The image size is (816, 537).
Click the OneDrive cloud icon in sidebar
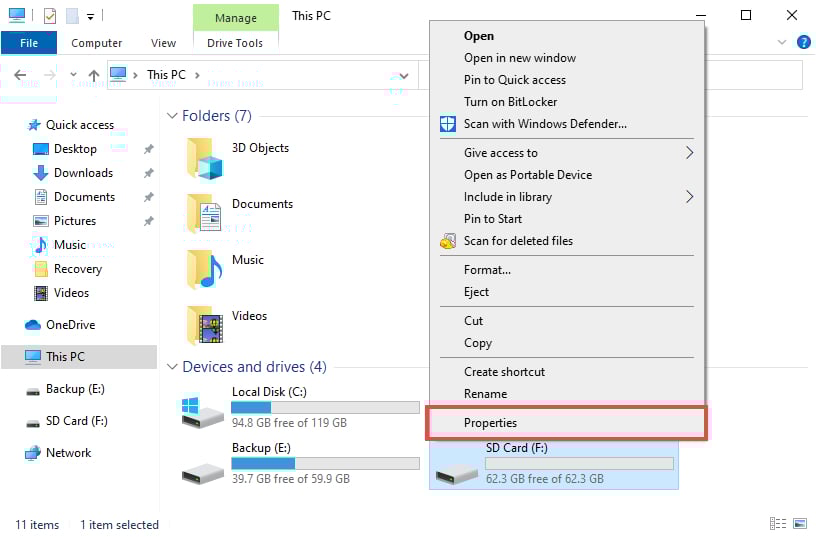[x=33, y=325]
